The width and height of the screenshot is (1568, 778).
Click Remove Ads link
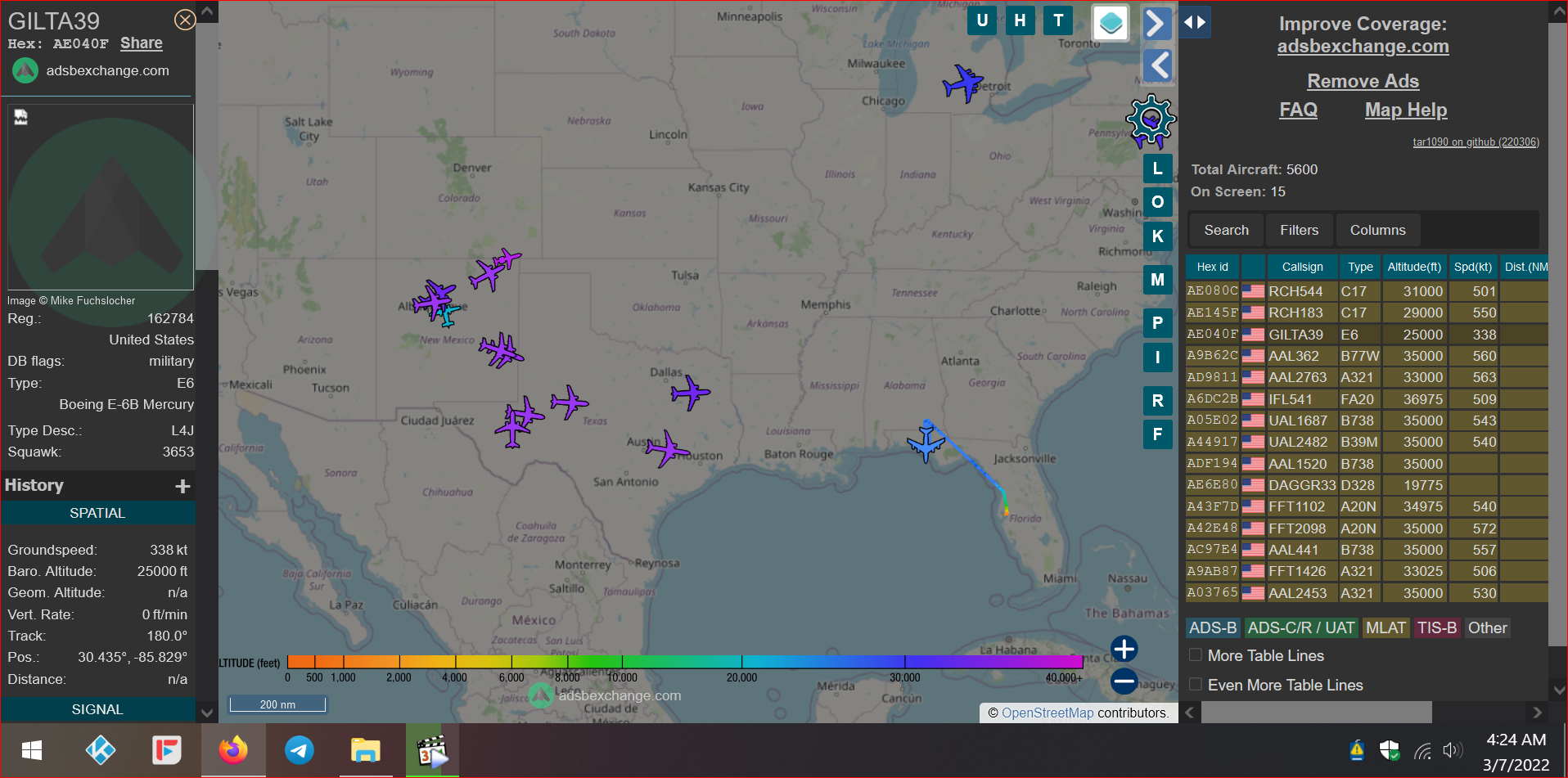click(x=1363, y=81)
